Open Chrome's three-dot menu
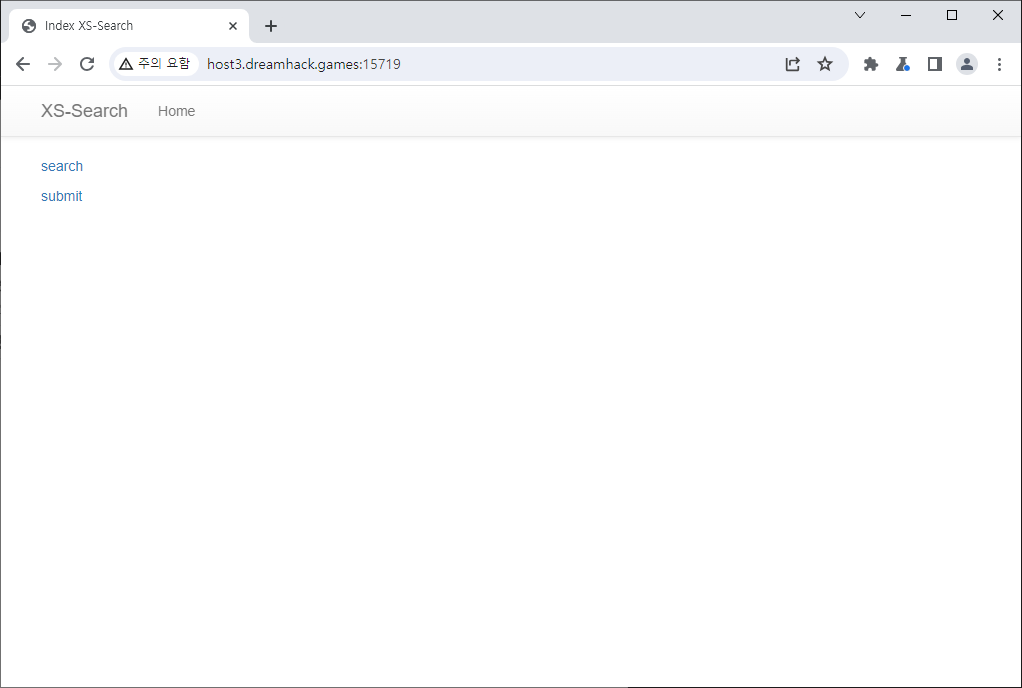This screenshot has width=1022, height=688. [x=999, y=64]
